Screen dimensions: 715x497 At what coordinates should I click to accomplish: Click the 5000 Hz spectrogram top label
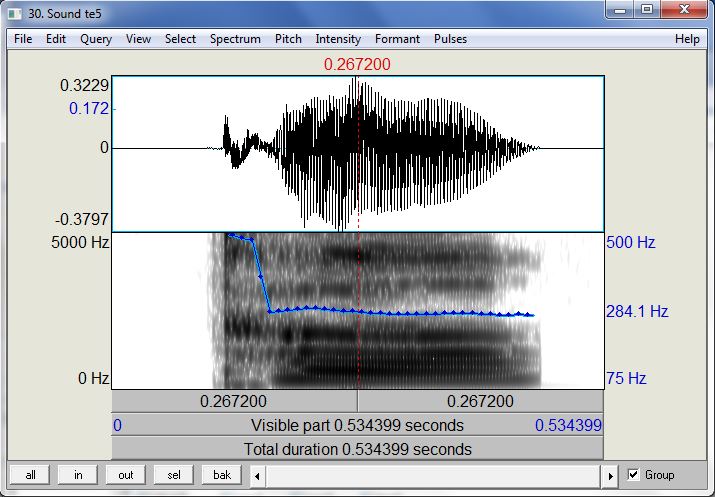coord(80,242)
